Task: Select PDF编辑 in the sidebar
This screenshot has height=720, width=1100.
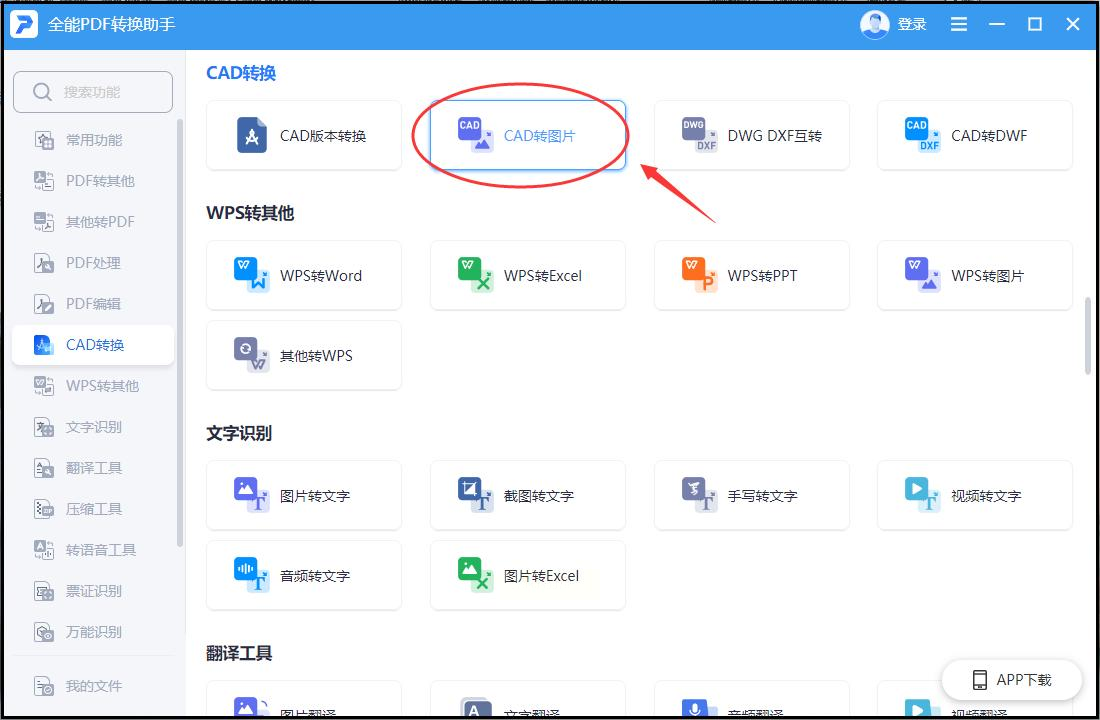Action: (93, 304)
